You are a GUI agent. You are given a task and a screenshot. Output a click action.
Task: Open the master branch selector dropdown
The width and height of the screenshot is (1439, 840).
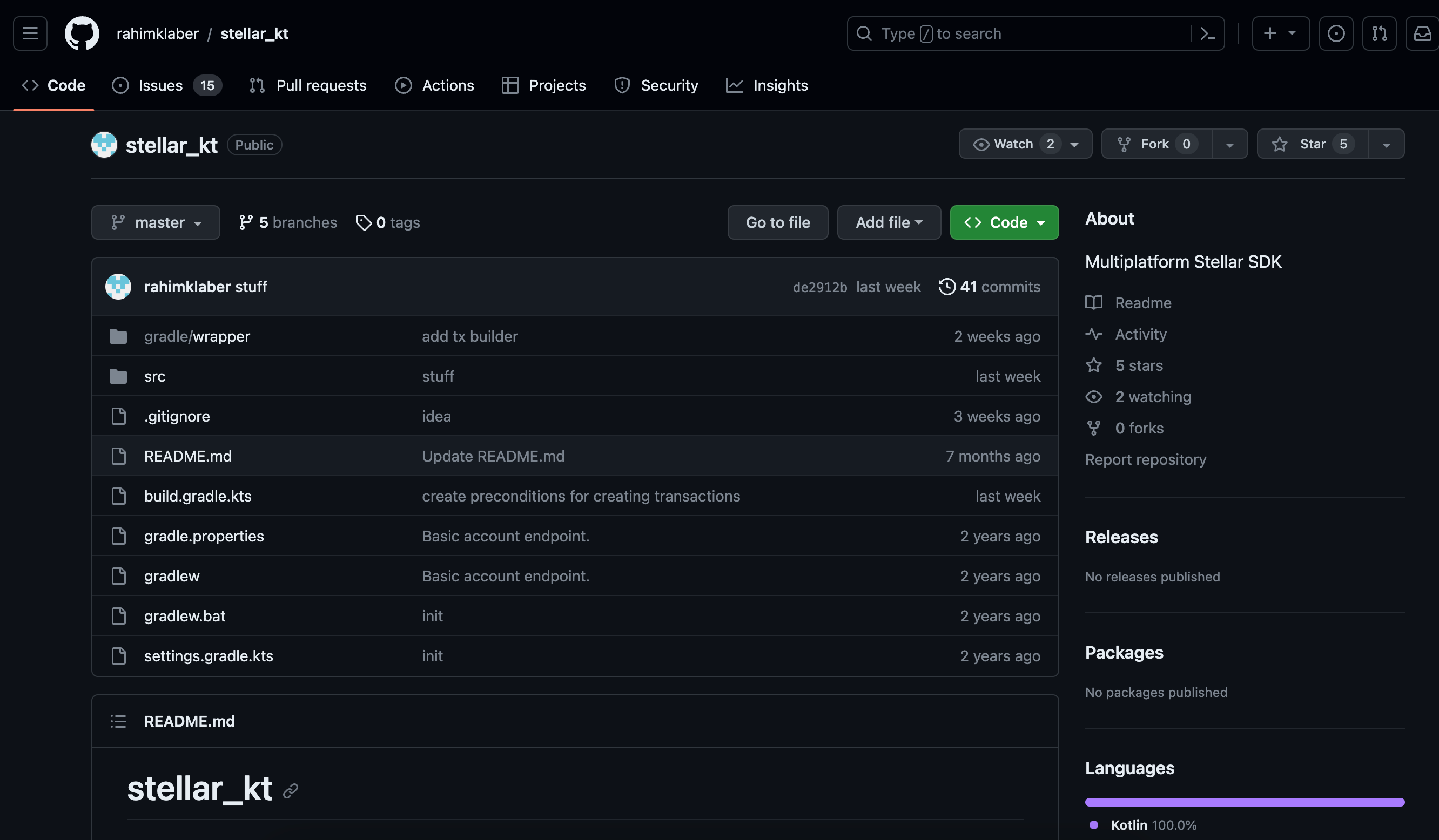[x=156, y=222]
